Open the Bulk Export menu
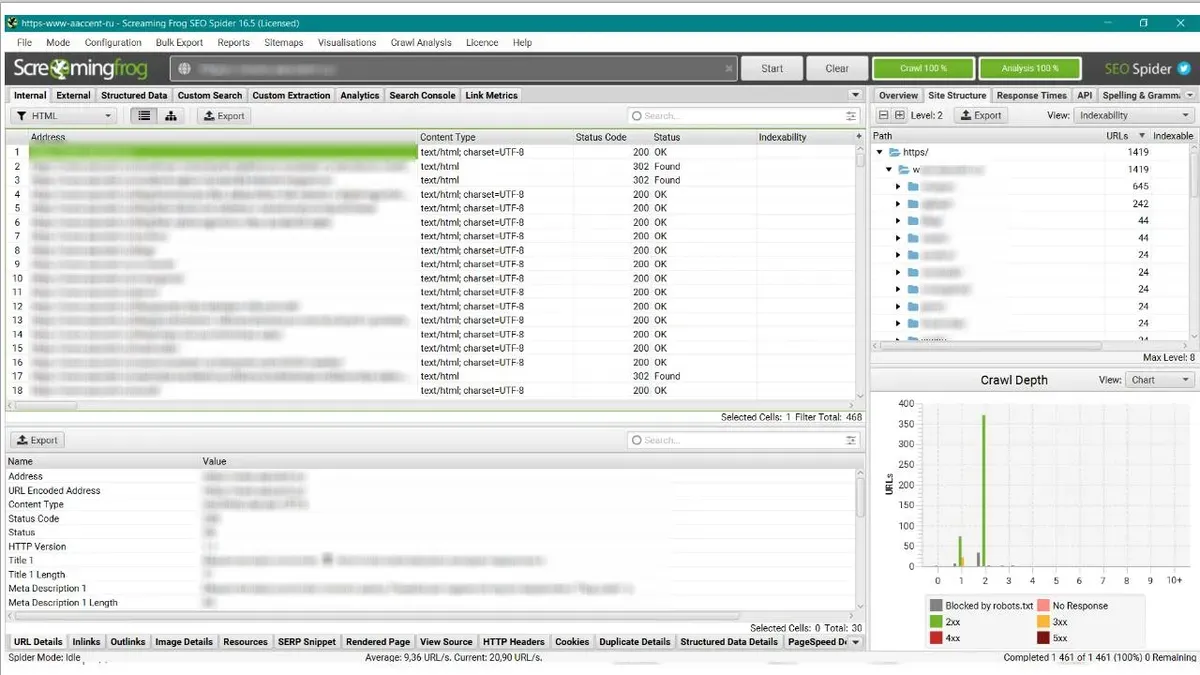 tap(179, 43)
